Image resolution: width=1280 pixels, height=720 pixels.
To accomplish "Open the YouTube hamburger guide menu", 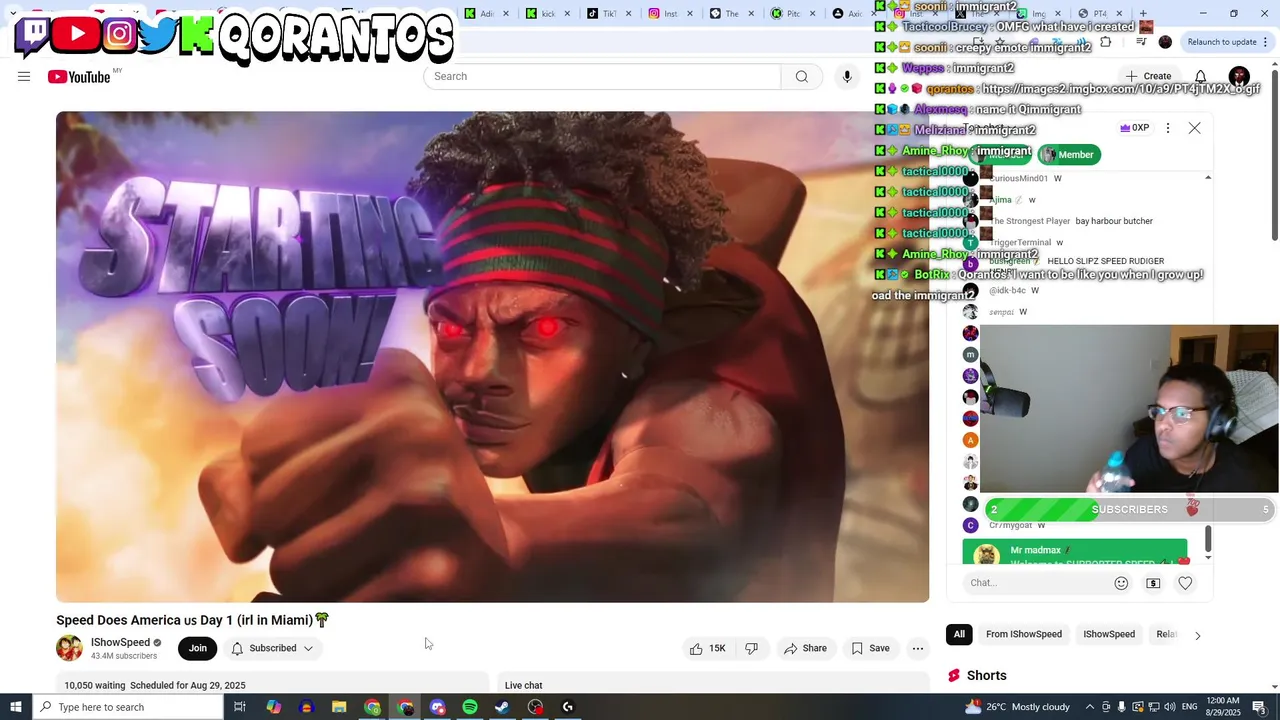I will tap(24, 76).
